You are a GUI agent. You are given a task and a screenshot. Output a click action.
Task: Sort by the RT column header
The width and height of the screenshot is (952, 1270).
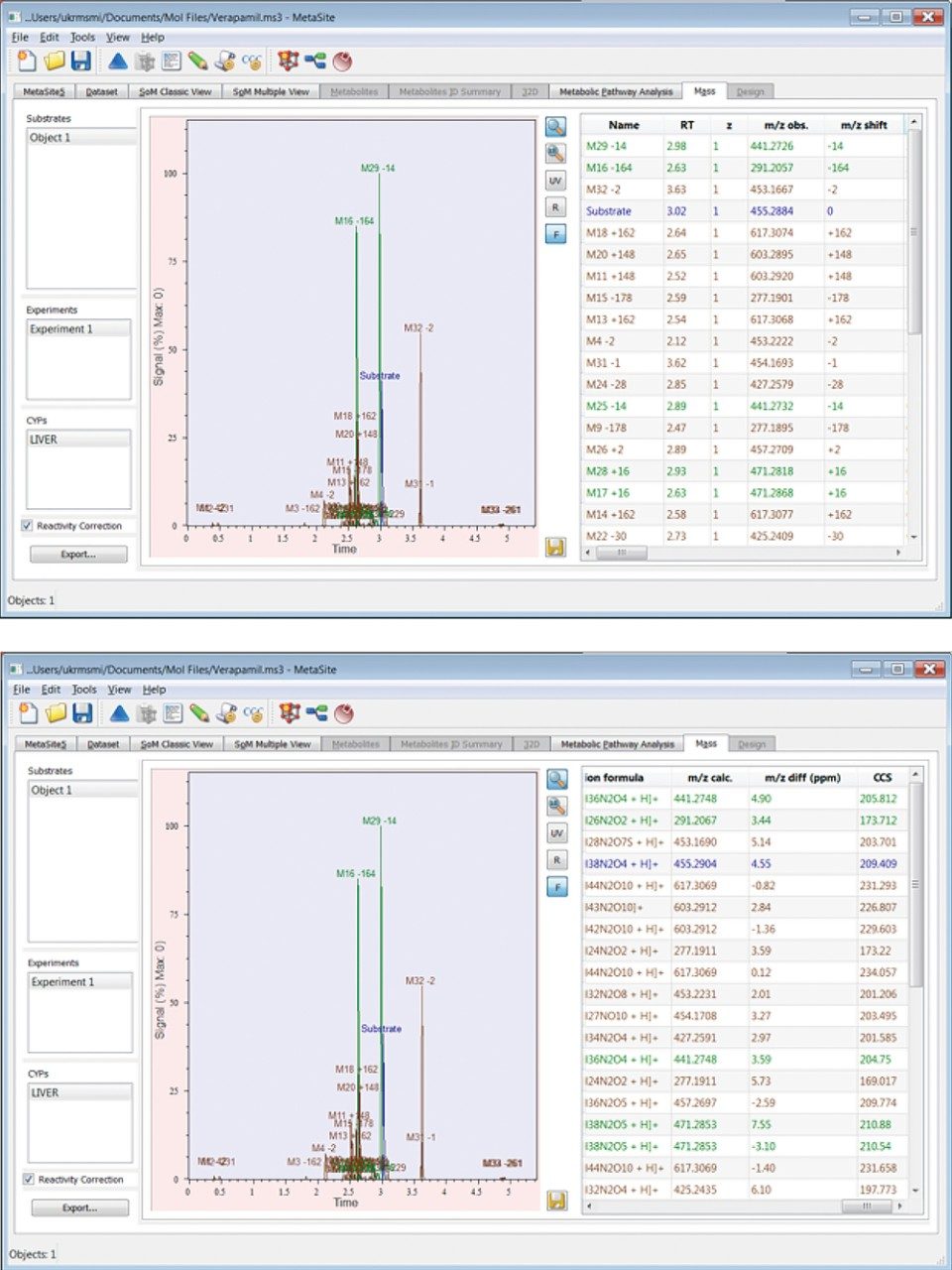pyautogui.click(x=687, y=125)
